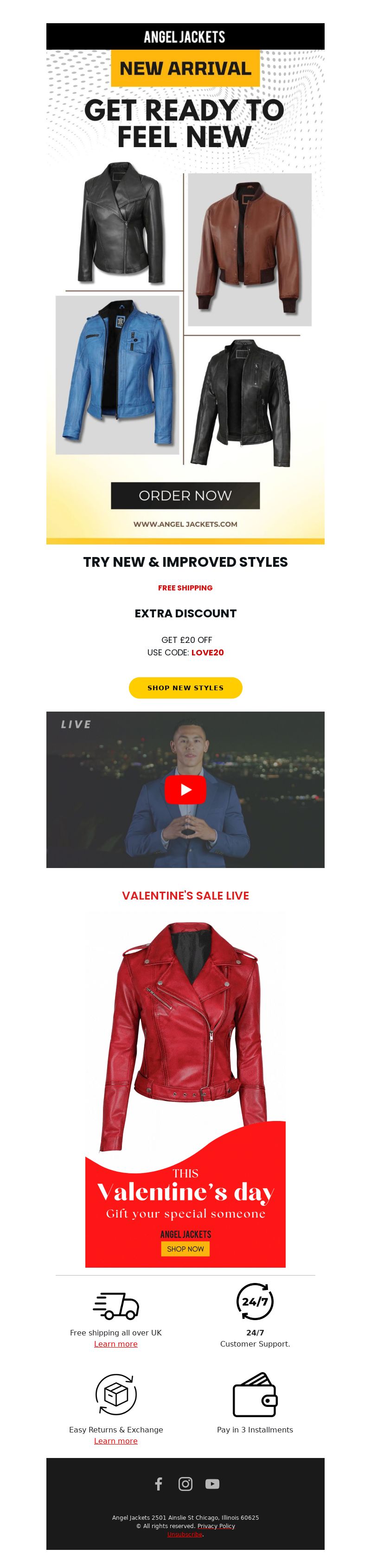Screen dimensions: 371x1568
Task: Click the red Valentine's jacket image
Action: pyautogui.click(x=185, y=1038)
